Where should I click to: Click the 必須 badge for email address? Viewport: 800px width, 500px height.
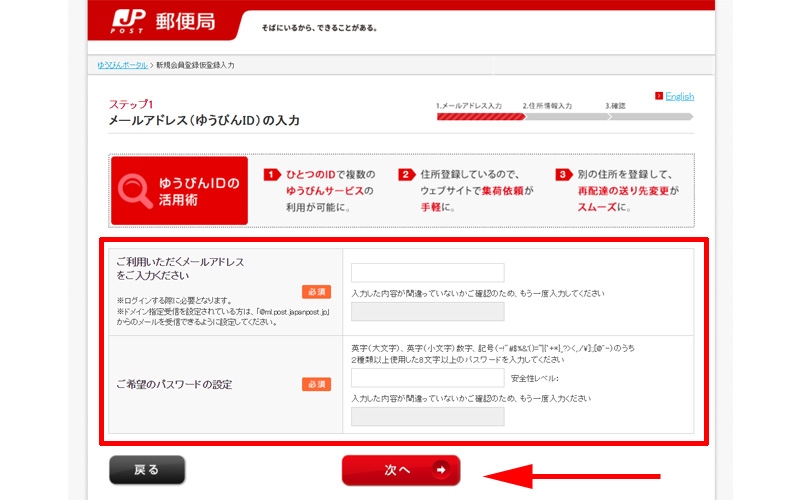[316, 292]
